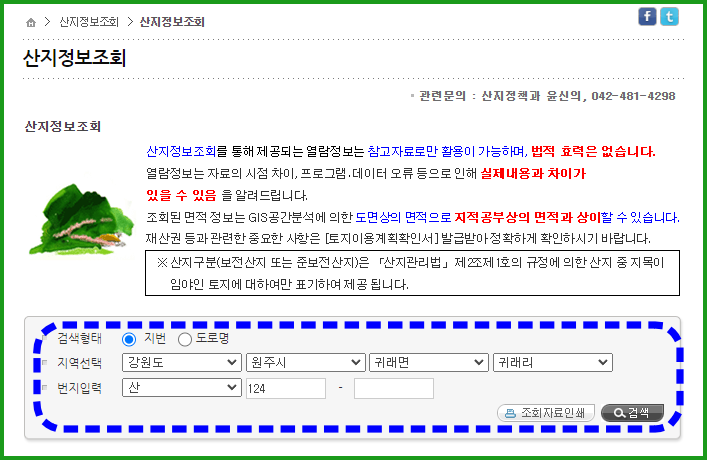Click the blue 산지정보조회 text in notice
The image size is (707, 460).
181,152
